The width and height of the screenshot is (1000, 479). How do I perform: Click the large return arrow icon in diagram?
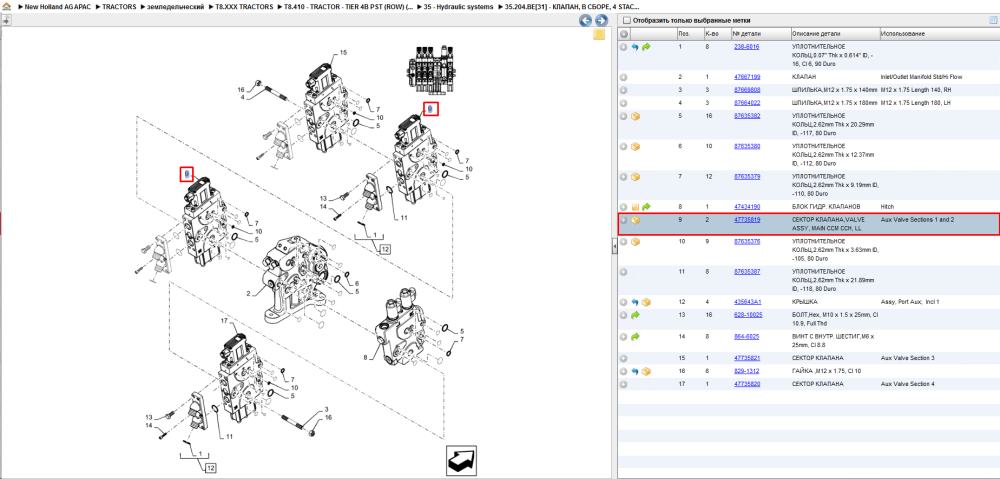pyautogui.click(x=462, y=460)
